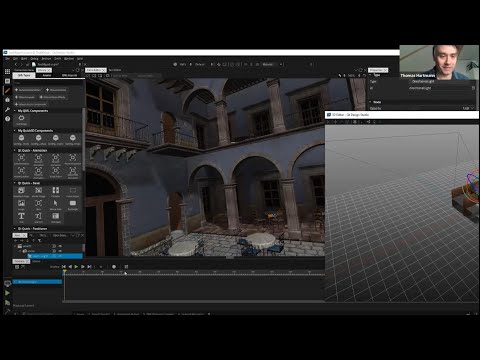
Task: Collapse My QML Components section
Action: (15, 111)
